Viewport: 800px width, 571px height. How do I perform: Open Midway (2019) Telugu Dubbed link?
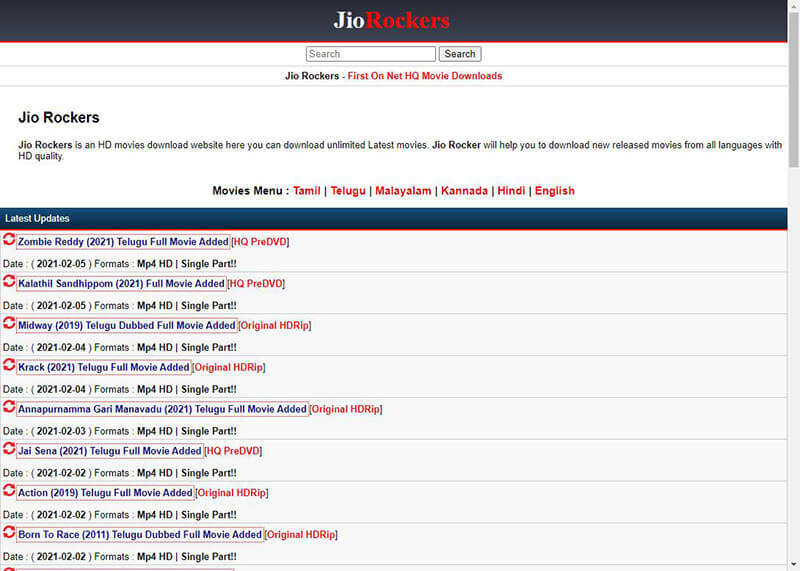point(127,326)
